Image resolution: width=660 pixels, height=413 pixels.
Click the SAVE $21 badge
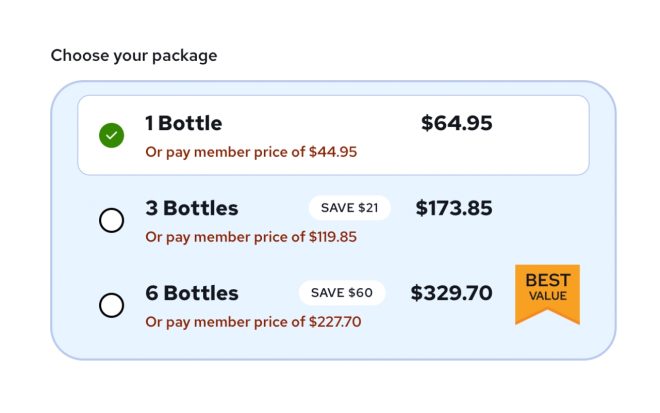point(350,208)
